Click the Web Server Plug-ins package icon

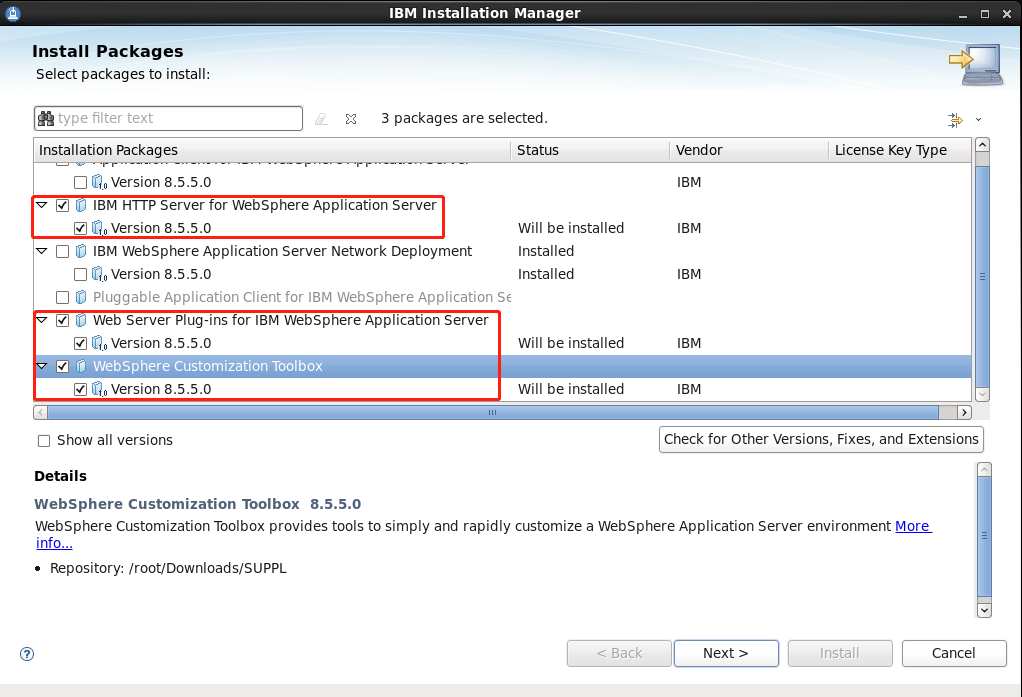coord(81,320)
